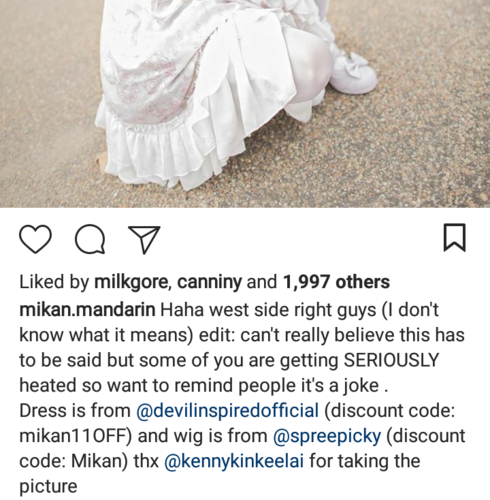Screen dimensions: 490x500
Task: View the 1,997 others who liked
Action: click(x=336, y=282)
